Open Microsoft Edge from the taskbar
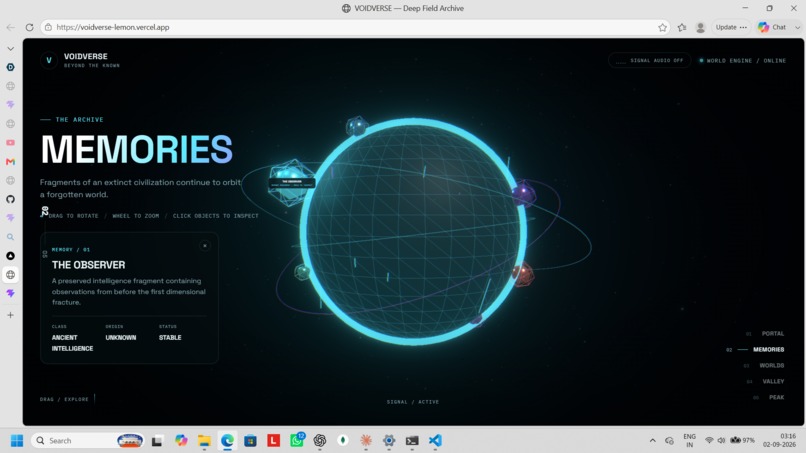 pos(227,441)
